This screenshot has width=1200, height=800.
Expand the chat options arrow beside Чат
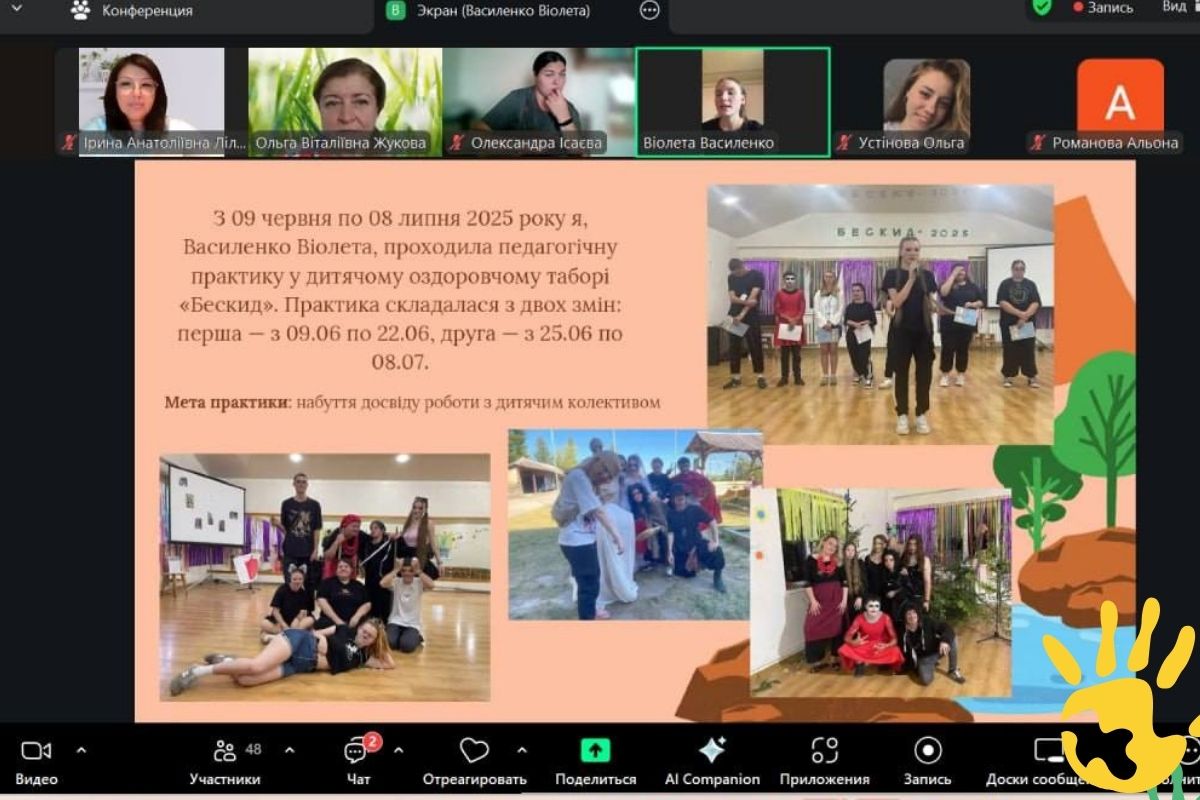[399, 750]
